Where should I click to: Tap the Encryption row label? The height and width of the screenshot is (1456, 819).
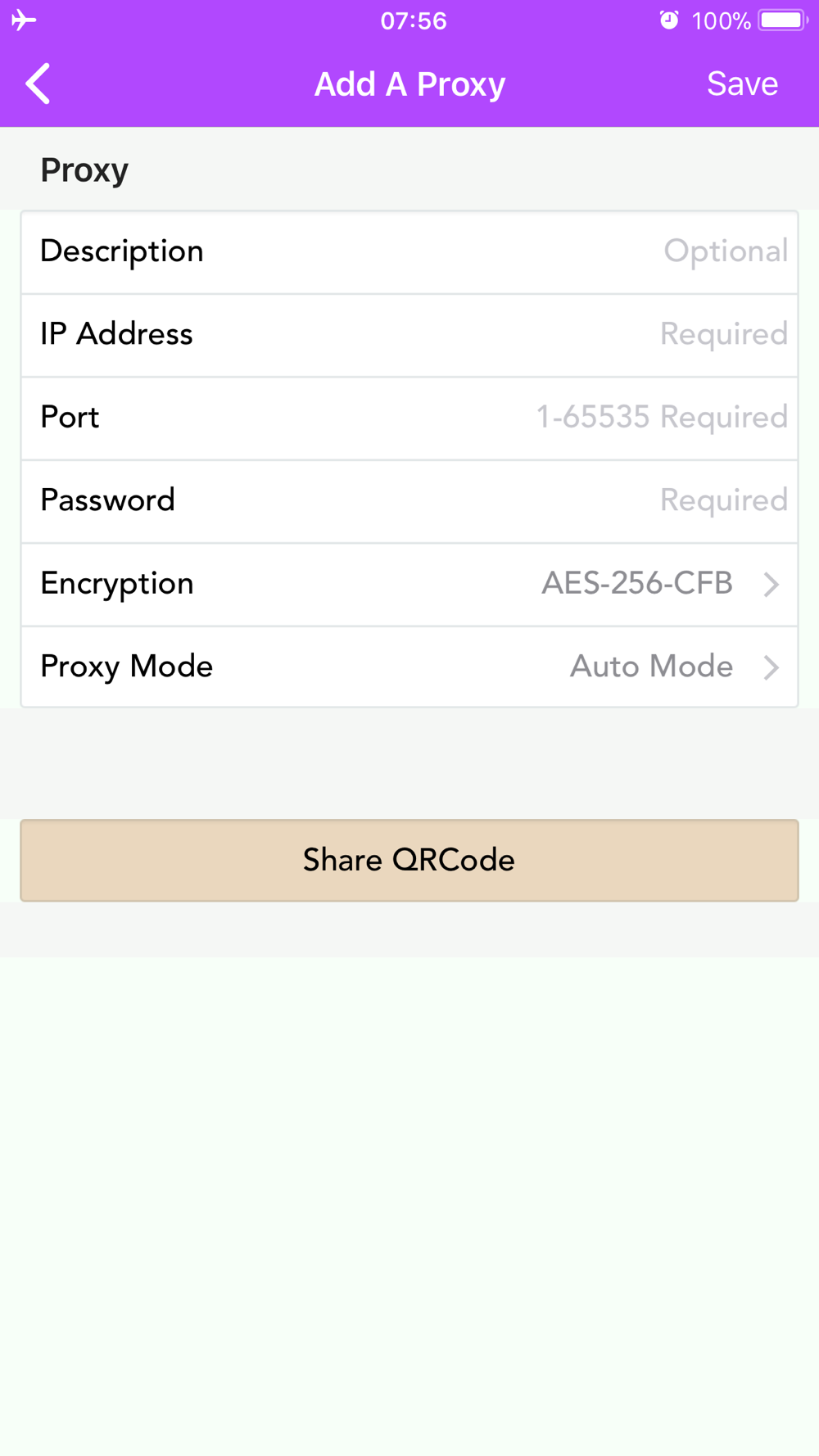click(117, 584)
